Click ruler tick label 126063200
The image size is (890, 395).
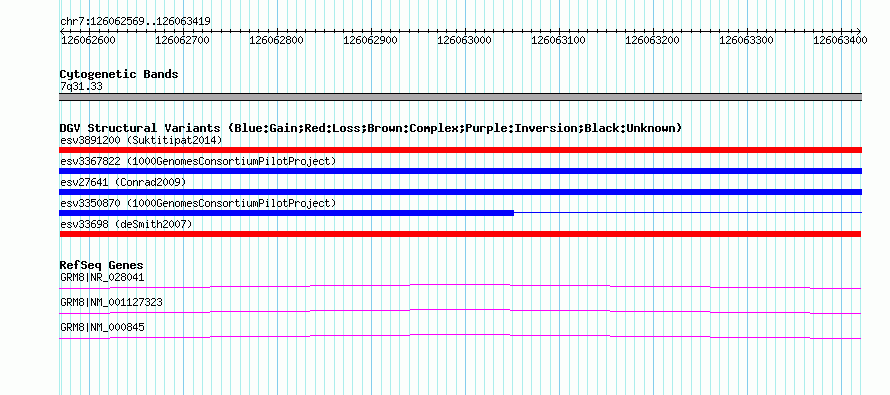pos(652,40)
